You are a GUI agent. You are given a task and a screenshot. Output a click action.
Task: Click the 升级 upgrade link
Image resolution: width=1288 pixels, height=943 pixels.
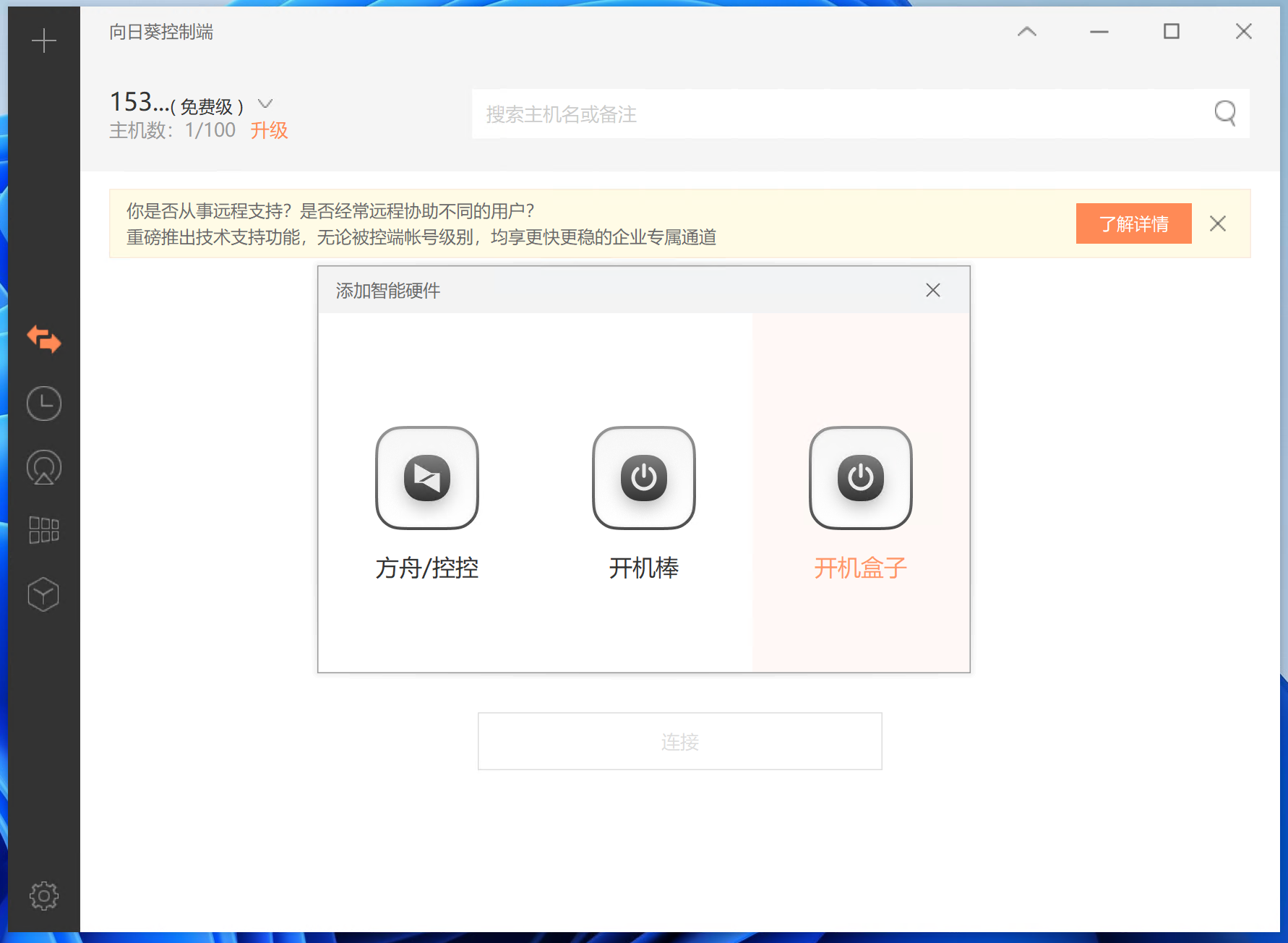tap(269, 130)
